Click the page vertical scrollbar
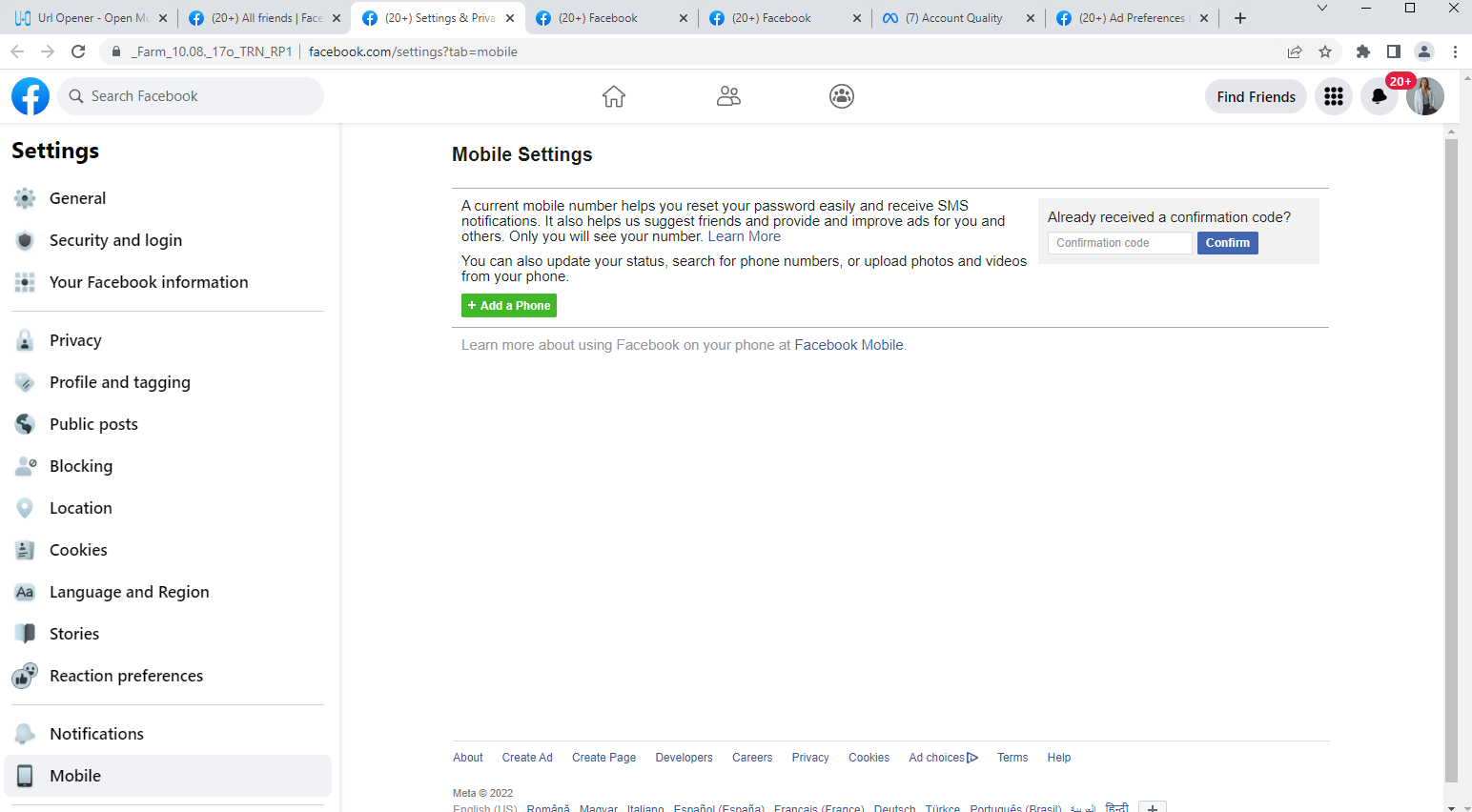1472x812 pixels. click(x=1451, y=460)
